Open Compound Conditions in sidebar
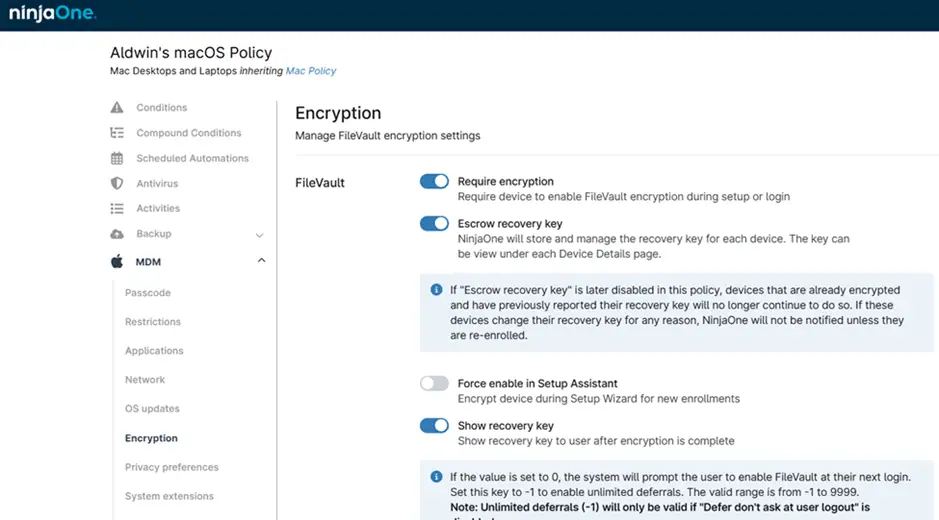 coord(189,132)
